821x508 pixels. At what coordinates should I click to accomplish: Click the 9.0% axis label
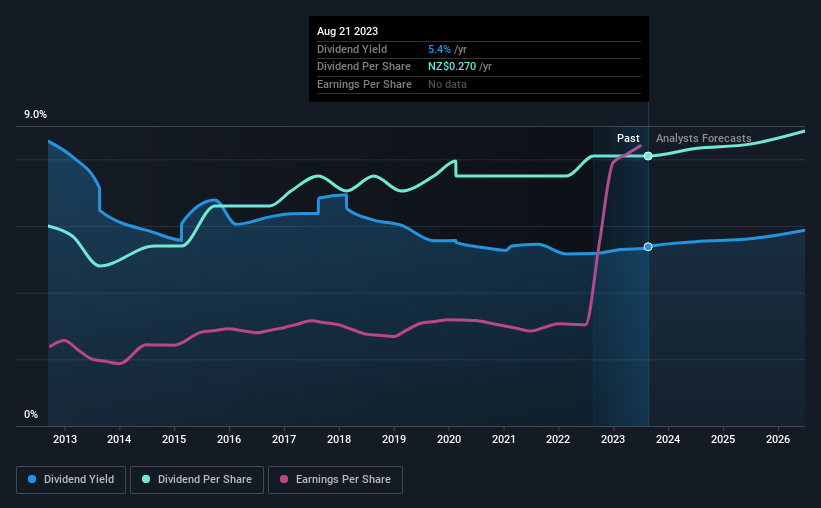coord(35,115)
